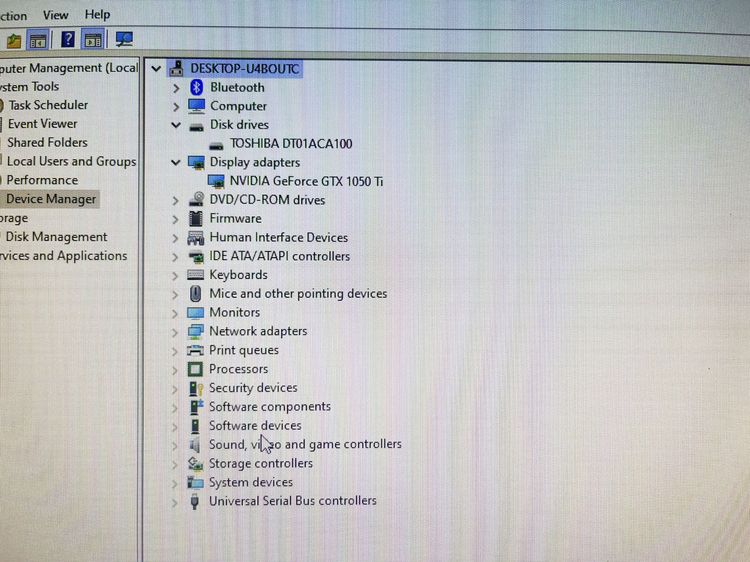This screenshot has height=562, width=750.
Task: Click the Universal Serial Bus controllers icon
Action: tap(194, 501)
